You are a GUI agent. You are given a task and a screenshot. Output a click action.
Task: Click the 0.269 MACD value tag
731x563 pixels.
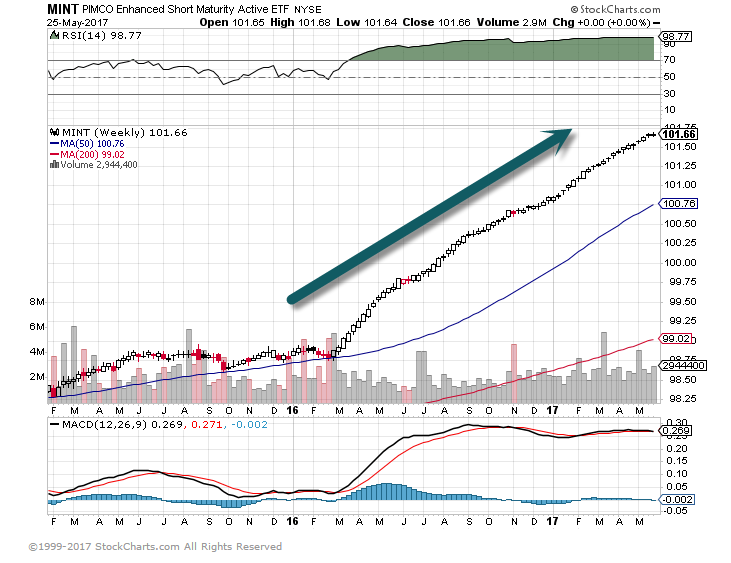pyautogui.click(x=676, y=431)
